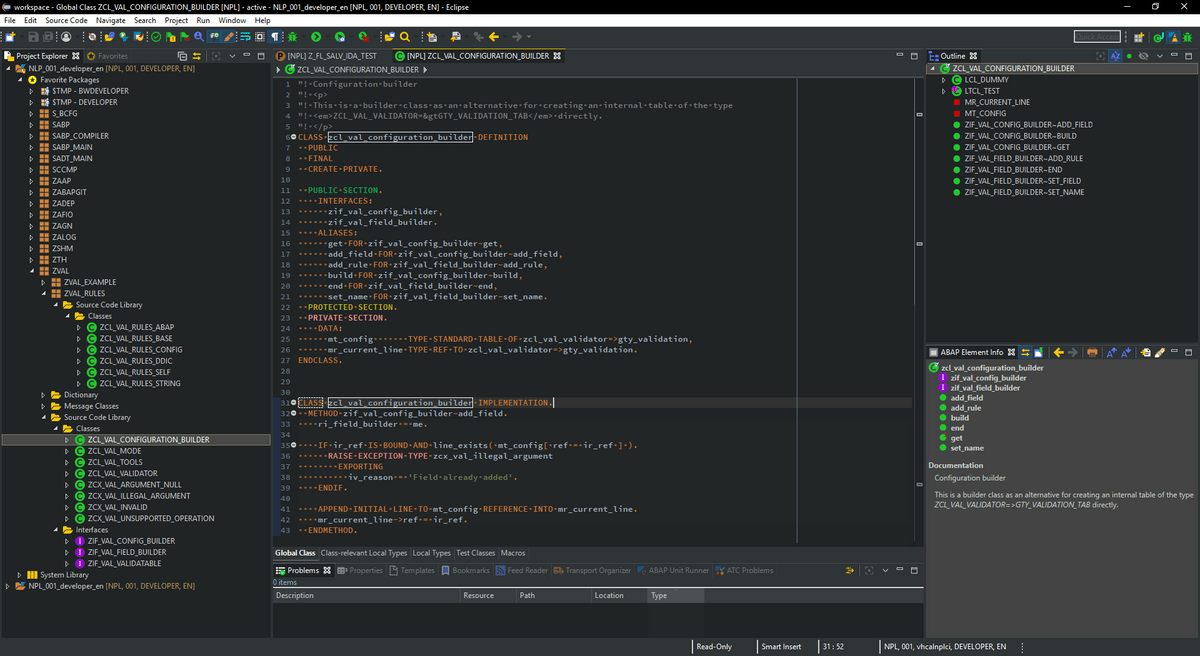1200x656 pixels.
Task: Toggle Link with Editor in Project Explorer
Action: tap(198, 56)
